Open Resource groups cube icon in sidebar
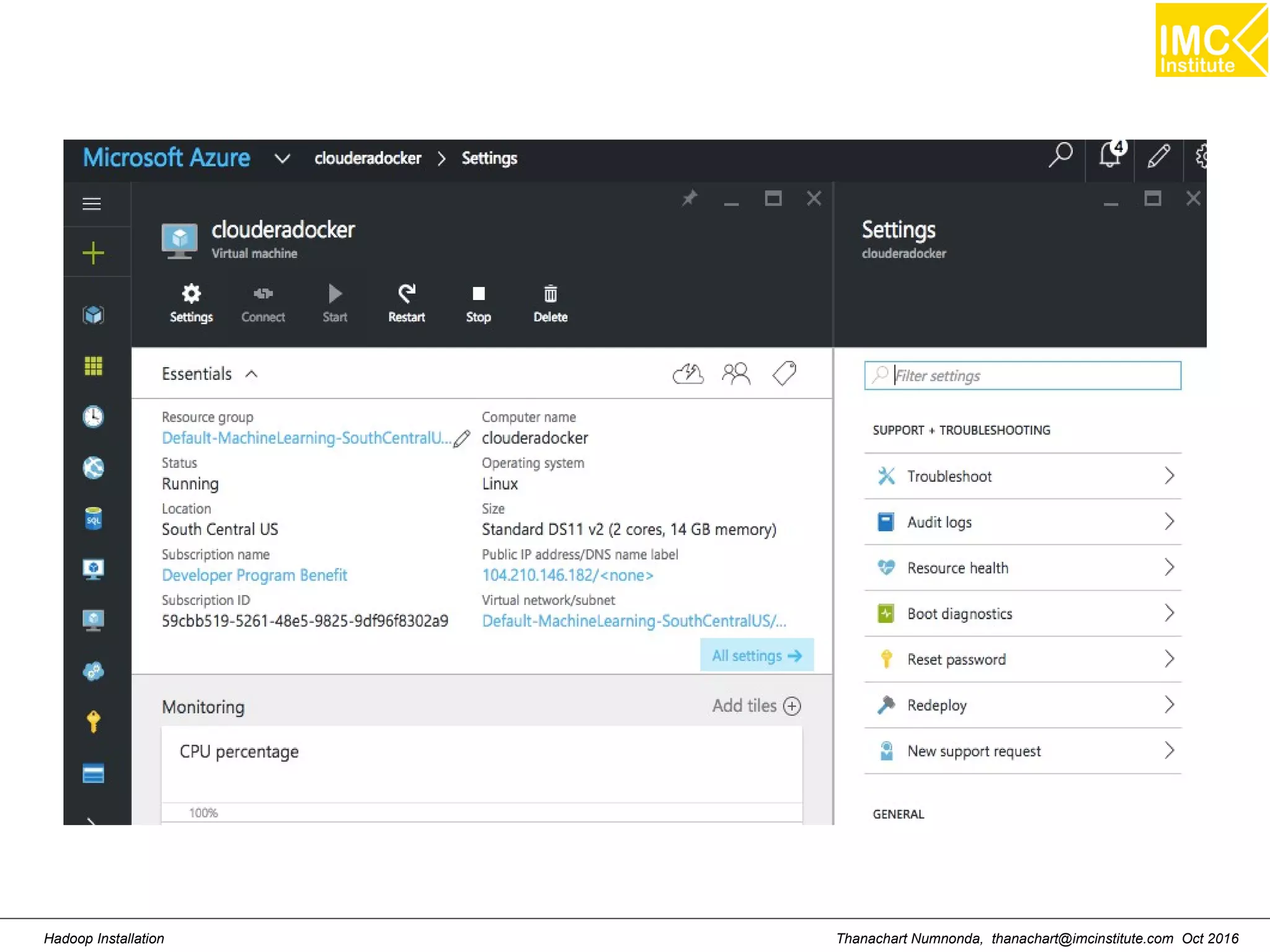The image size is (1270, 952). coord(93,315)
